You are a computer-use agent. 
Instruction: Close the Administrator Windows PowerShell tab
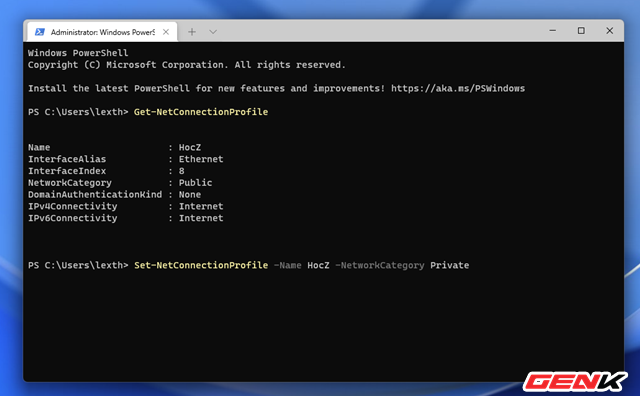[166, 32]
